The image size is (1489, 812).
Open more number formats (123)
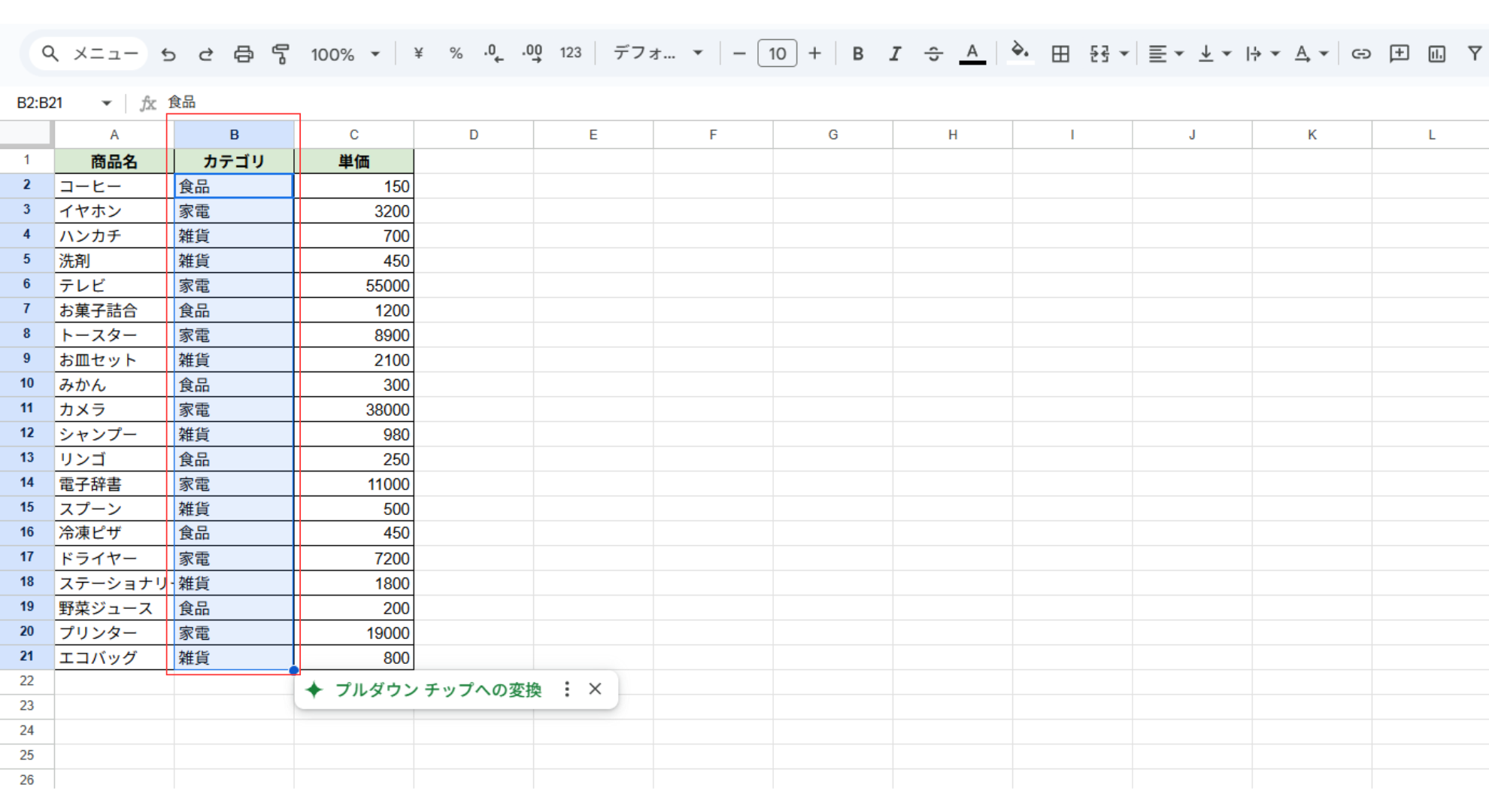pos(571,53)
